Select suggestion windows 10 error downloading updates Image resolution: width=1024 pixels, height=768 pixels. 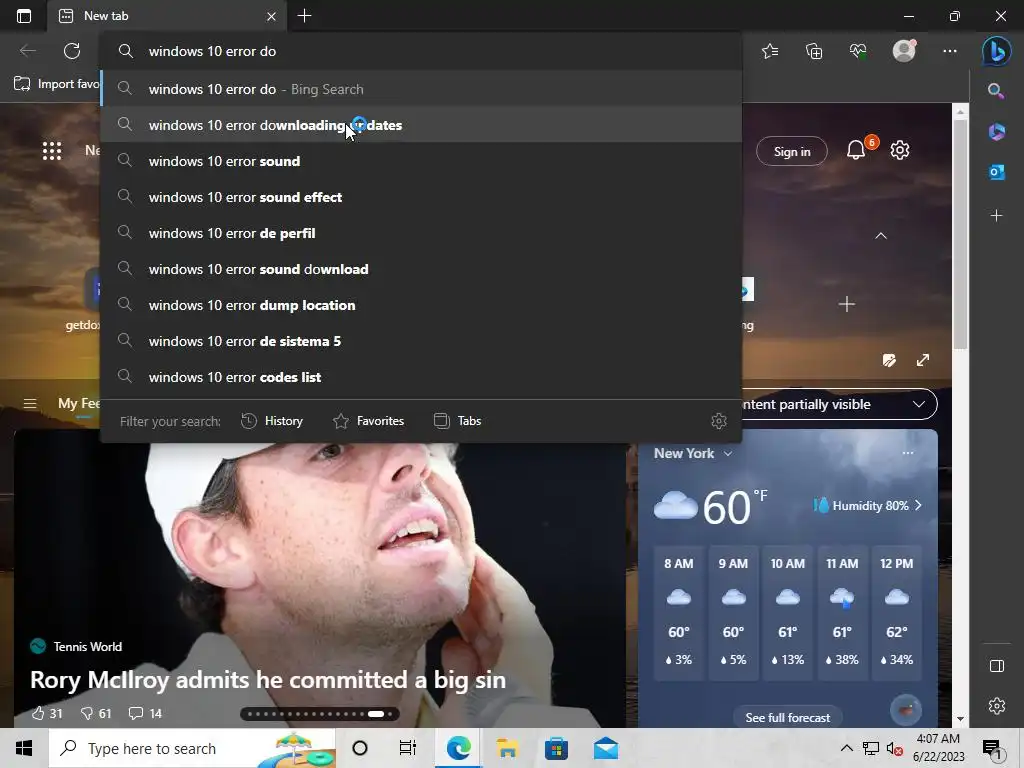pyautogui.click(x=421, y=125)
